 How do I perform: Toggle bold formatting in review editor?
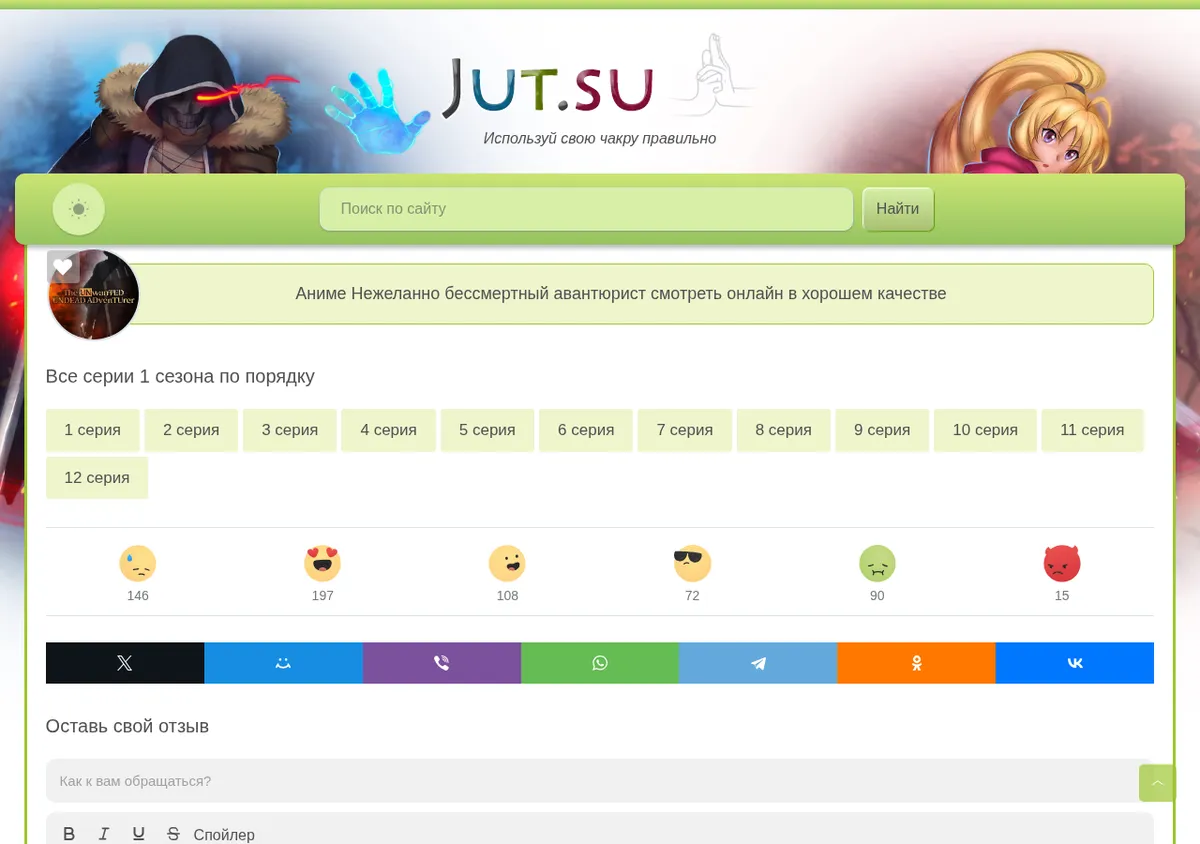(x=69, y=834)
